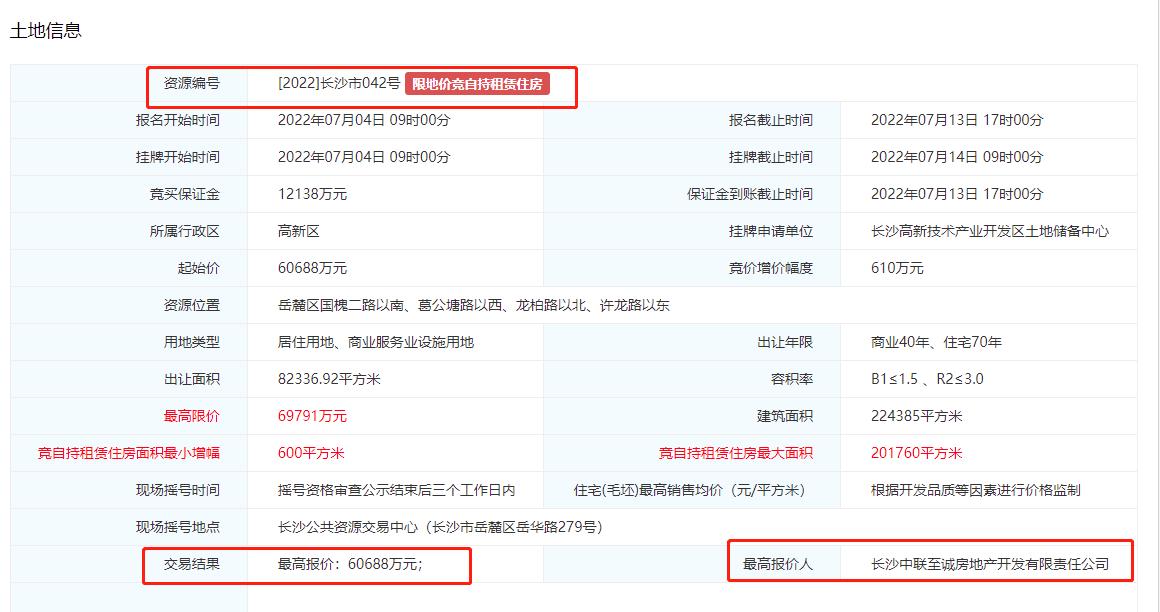Select red value 201760平方米

[917, 453]
